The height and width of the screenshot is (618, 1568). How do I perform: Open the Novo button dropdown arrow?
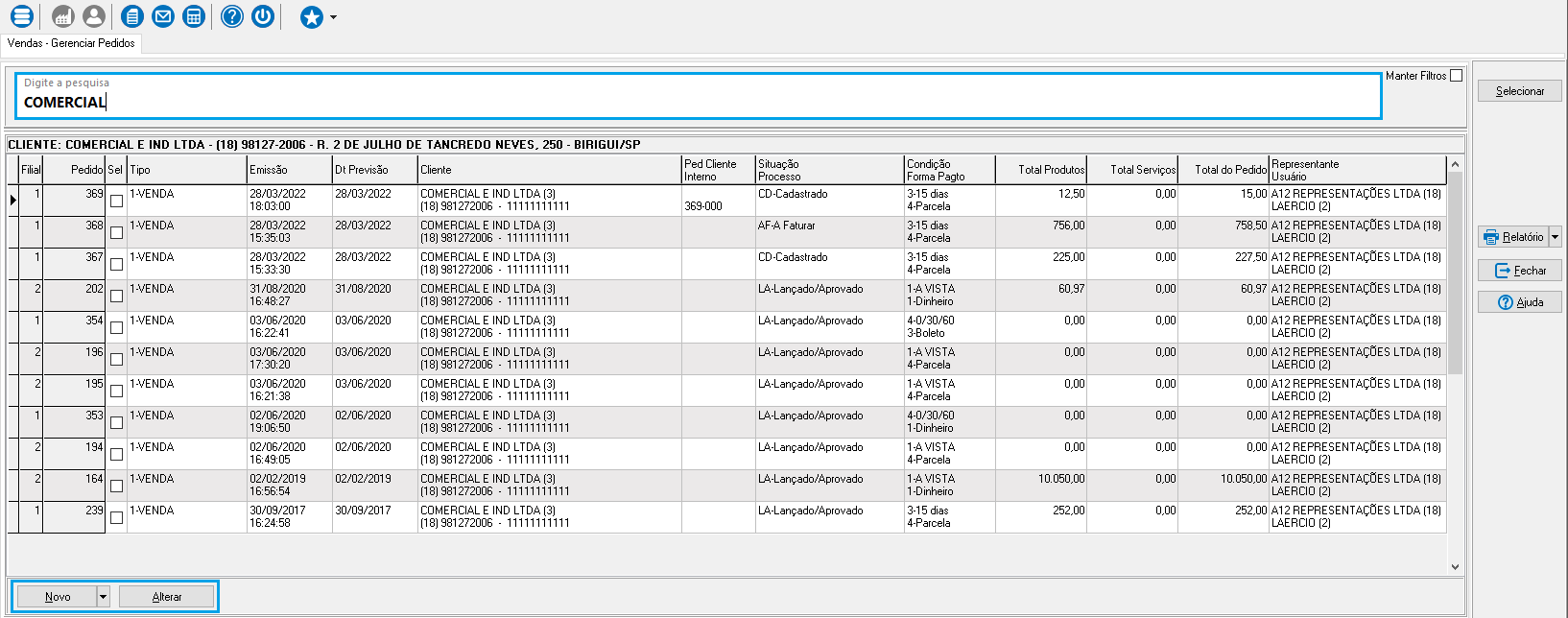(x=103, y=597)
